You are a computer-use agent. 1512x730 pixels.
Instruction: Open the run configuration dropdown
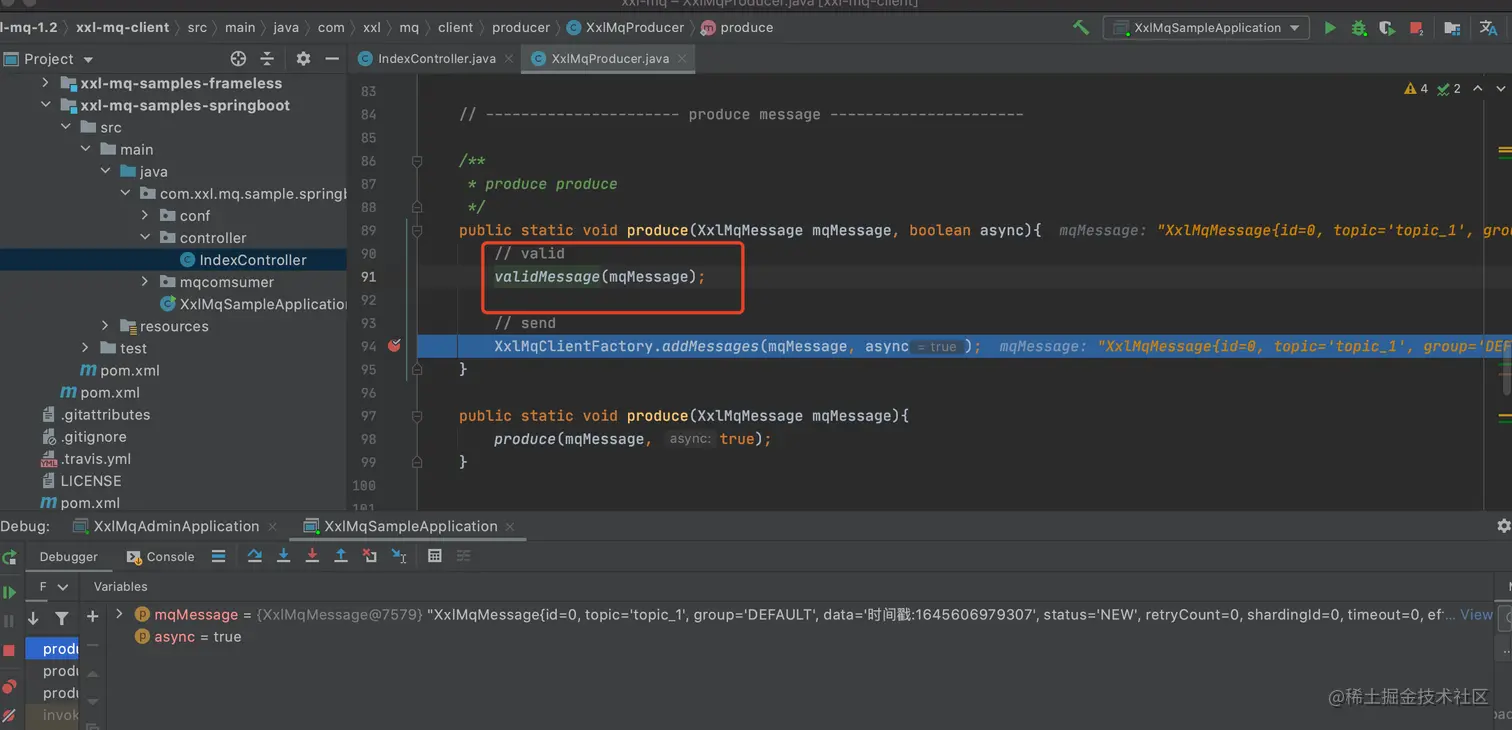[x=1206, y=28]
